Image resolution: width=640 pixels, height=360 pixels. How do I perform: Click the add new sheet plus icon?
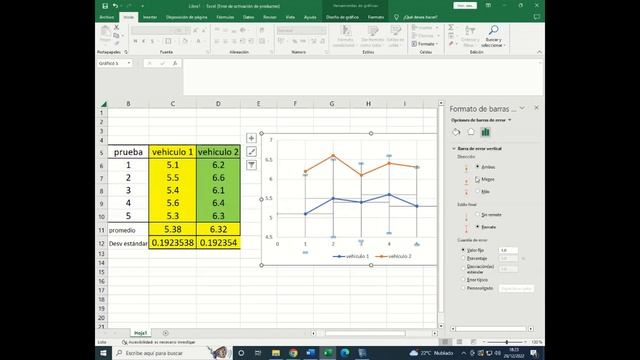click(165, 333)
